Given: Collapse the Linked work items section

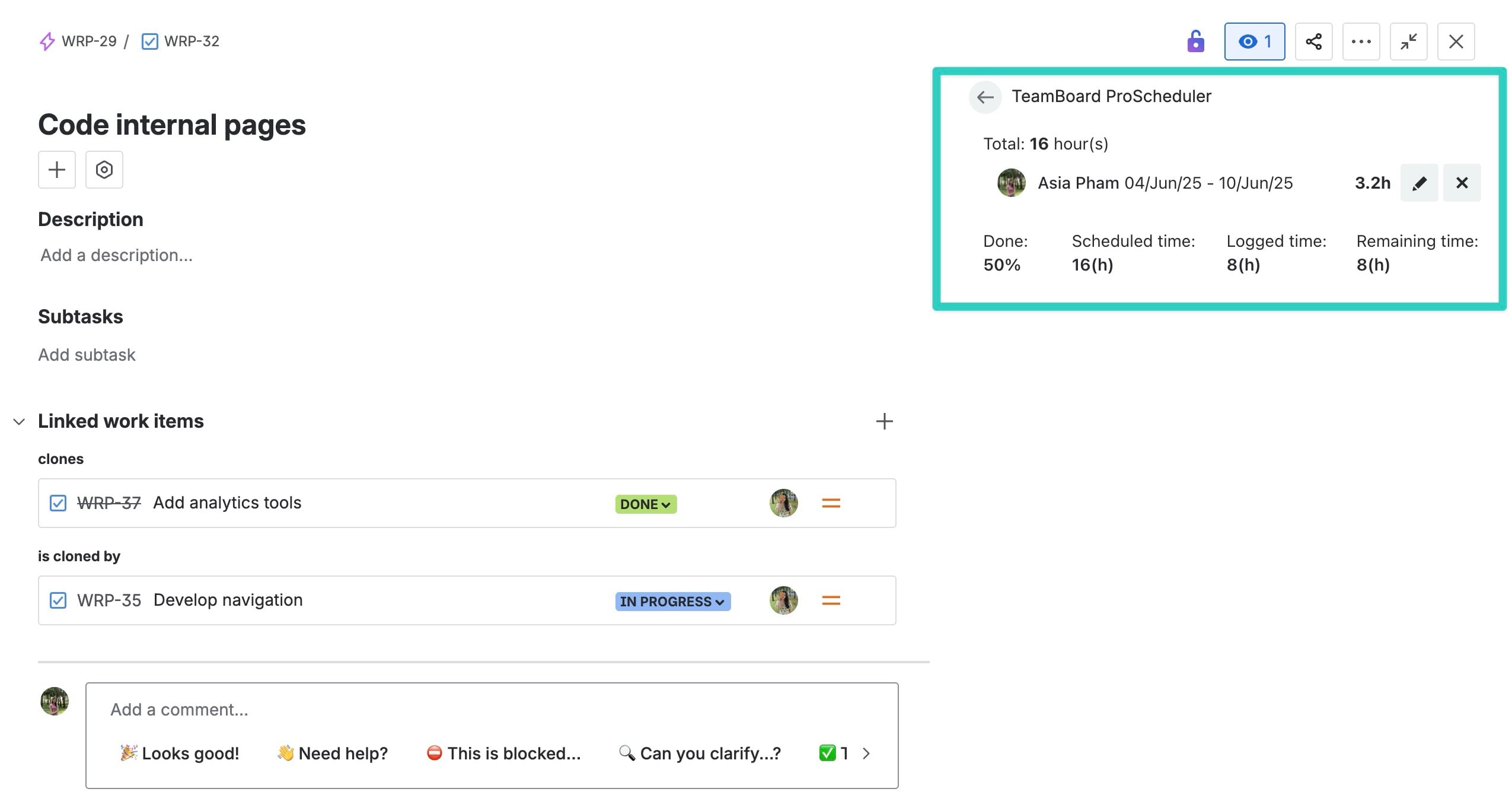Looking at the screenshot, I should coord(19,421).
